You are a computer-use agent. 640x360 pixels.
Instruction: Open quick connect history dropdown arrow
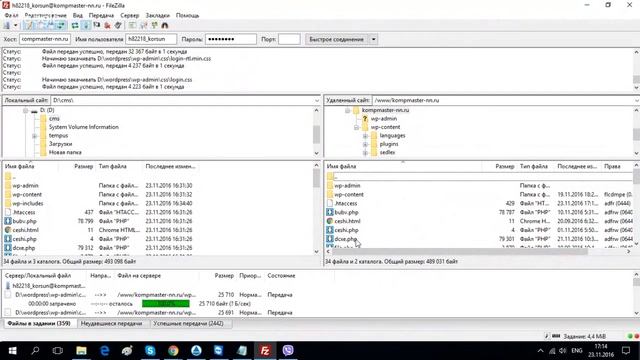373,39
